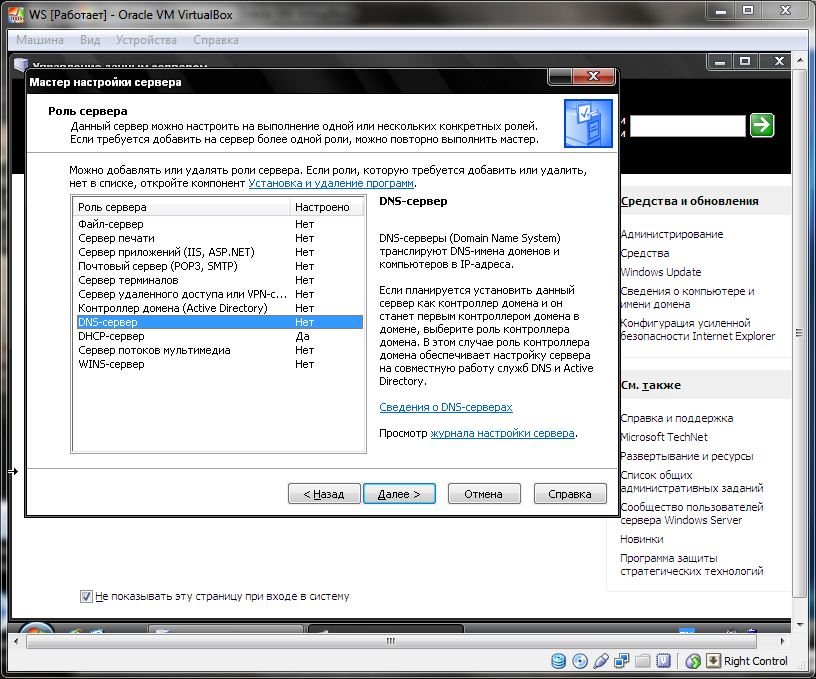Click the vertical scrollbar down arrow

coord(800,624)
